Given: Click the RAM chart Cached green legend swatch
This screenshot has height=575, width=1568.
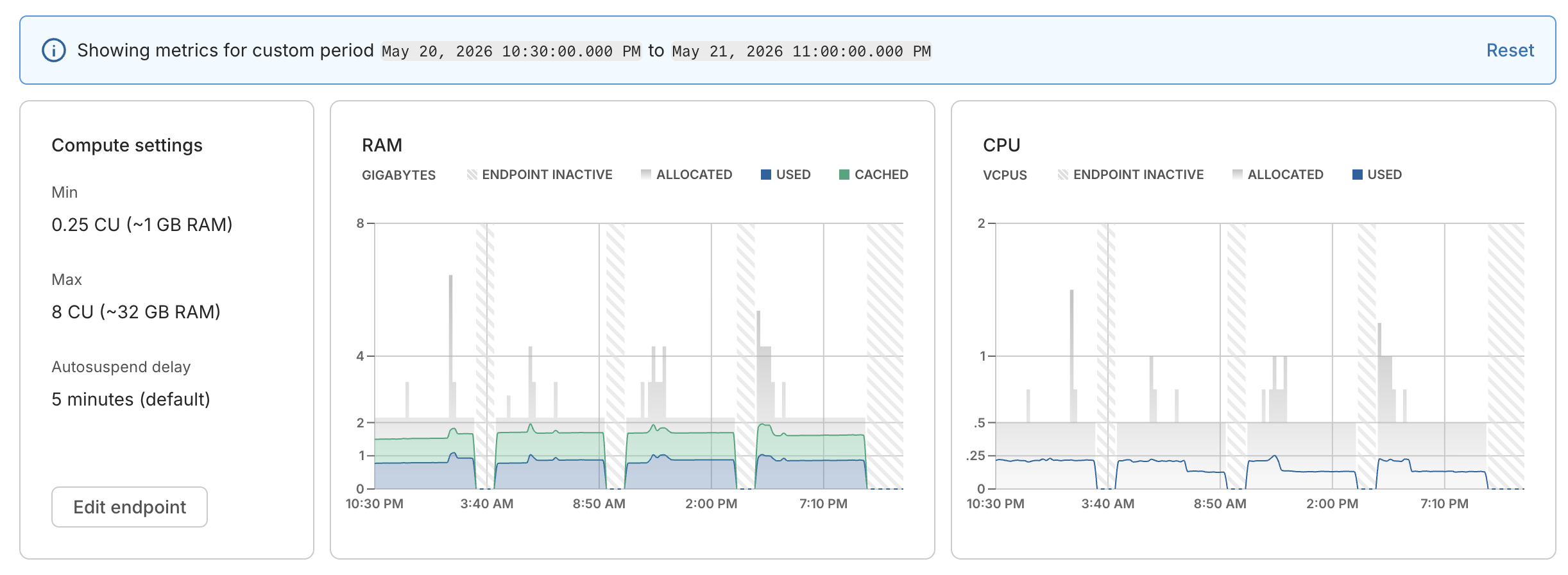Looking at the screenshot, I should [844, 175].
